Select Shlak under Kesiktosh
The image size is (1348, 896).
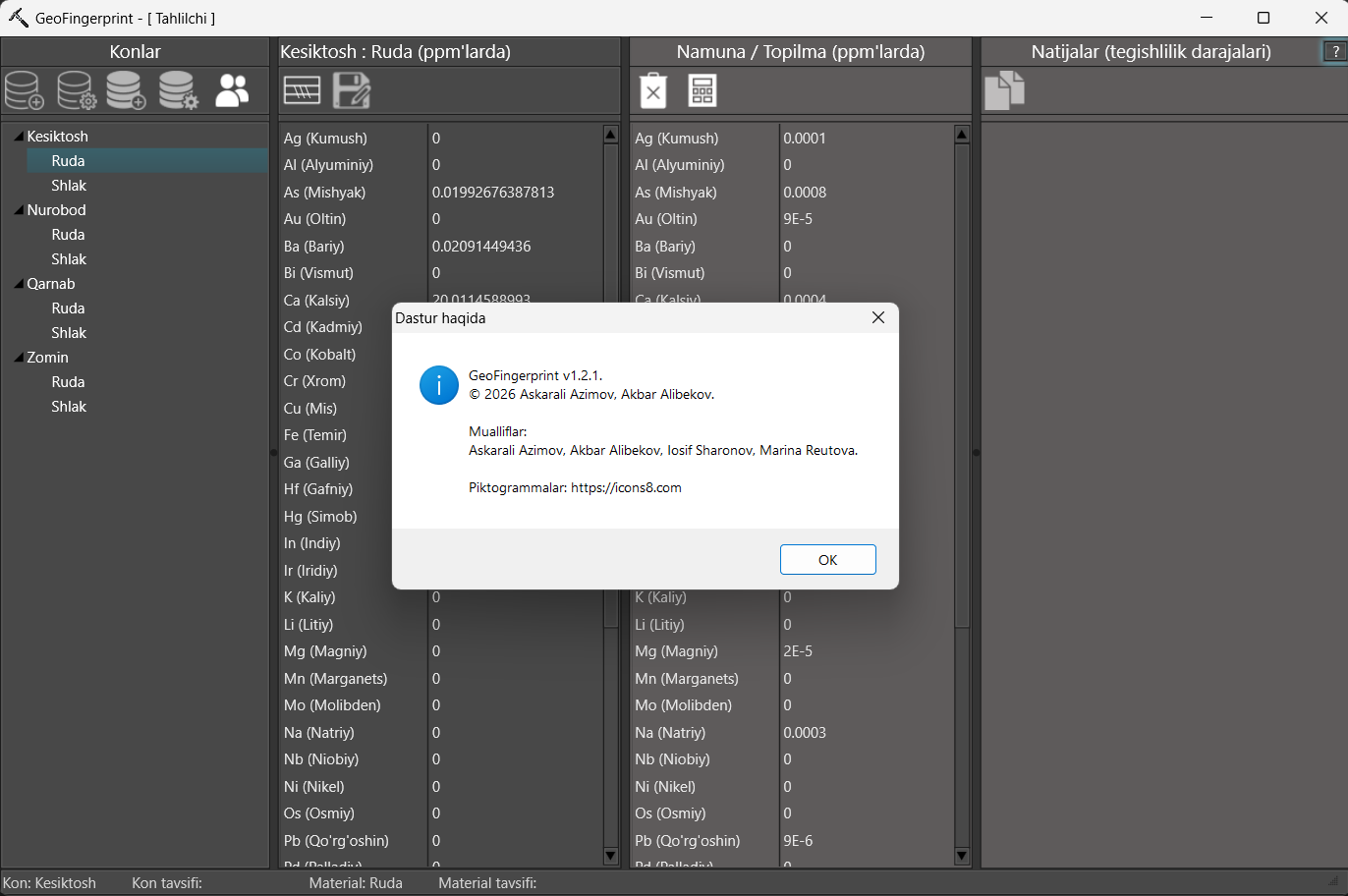coord(69,186)
